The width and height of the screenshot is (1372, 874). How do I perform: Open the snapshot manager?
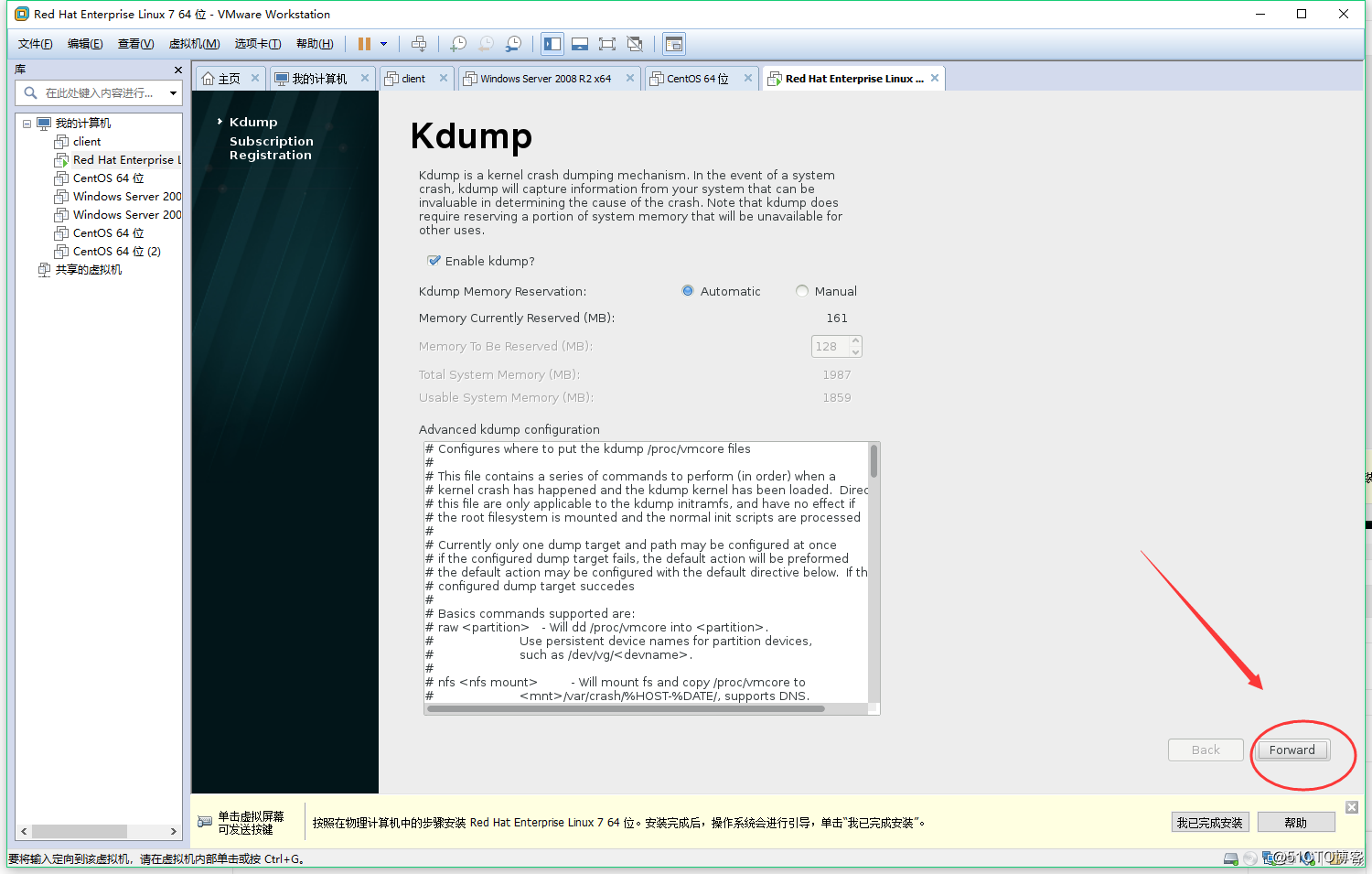(x=514, y=44)
